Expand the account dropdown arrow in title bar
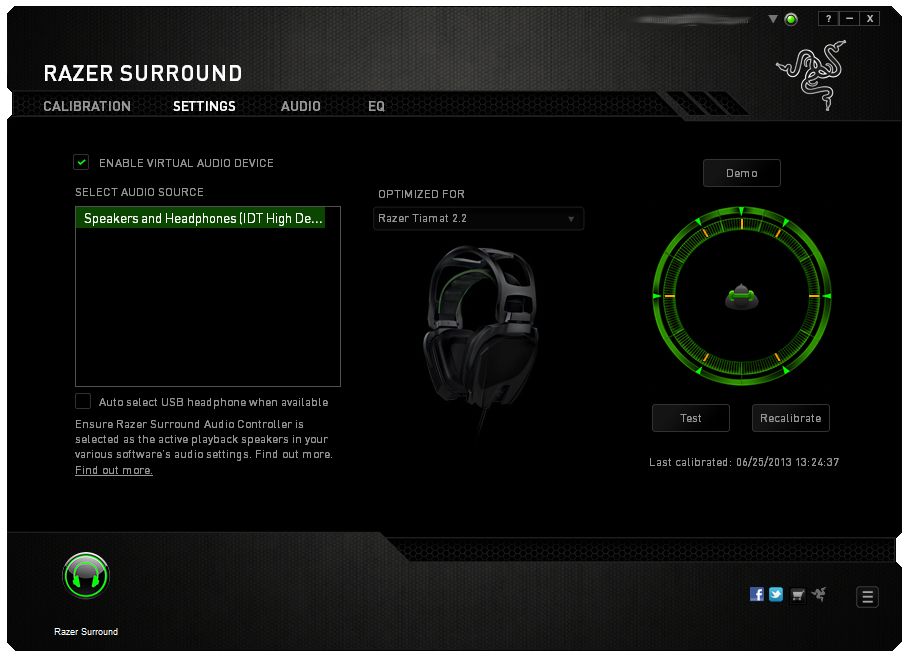 coord(772,18)
